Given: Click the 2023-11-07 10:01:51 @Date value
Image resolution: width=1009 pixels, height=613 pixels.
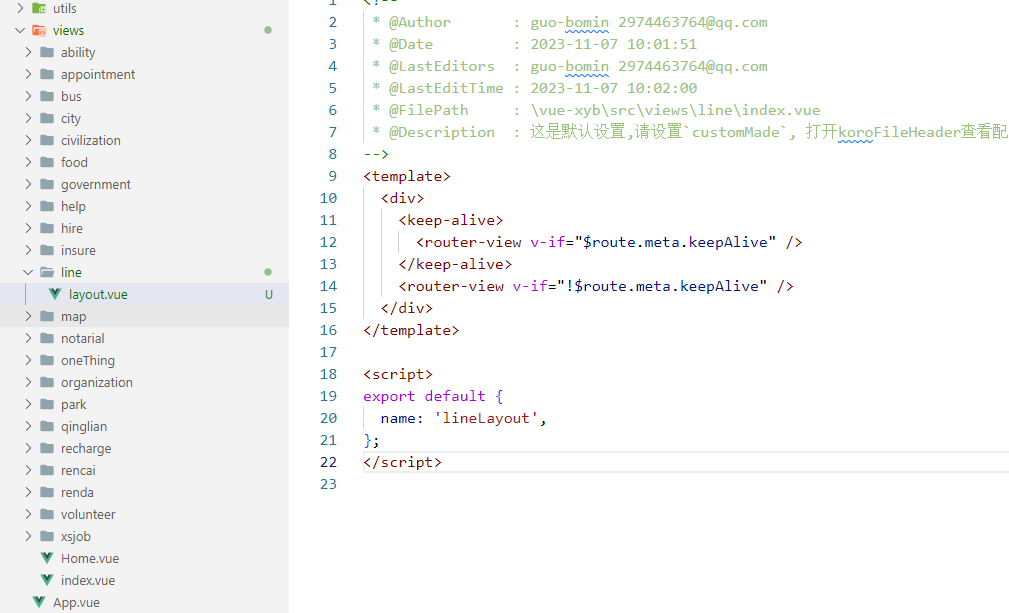Looking at the screenshot, I should pos(613,44).
